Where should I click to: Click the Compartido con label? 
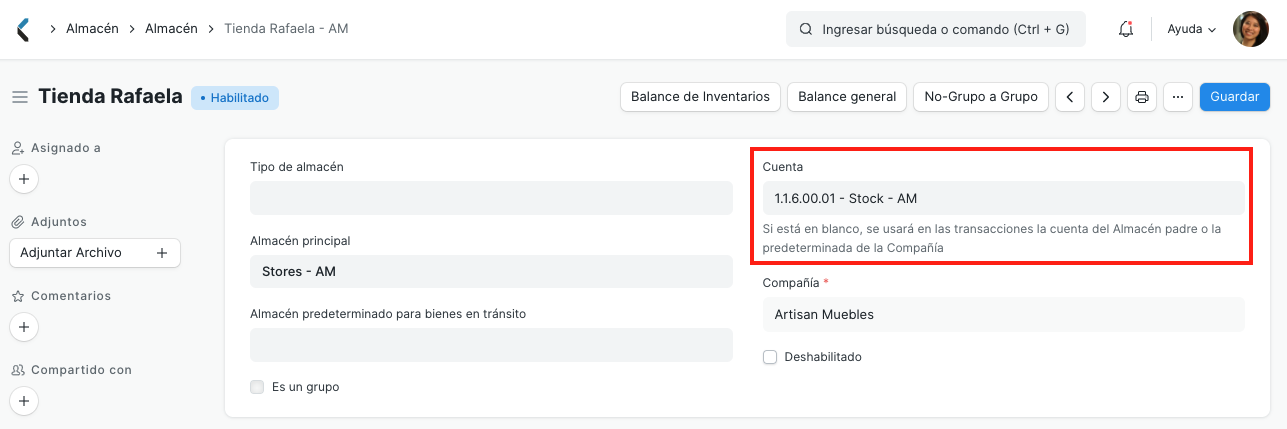pos(81,370)
